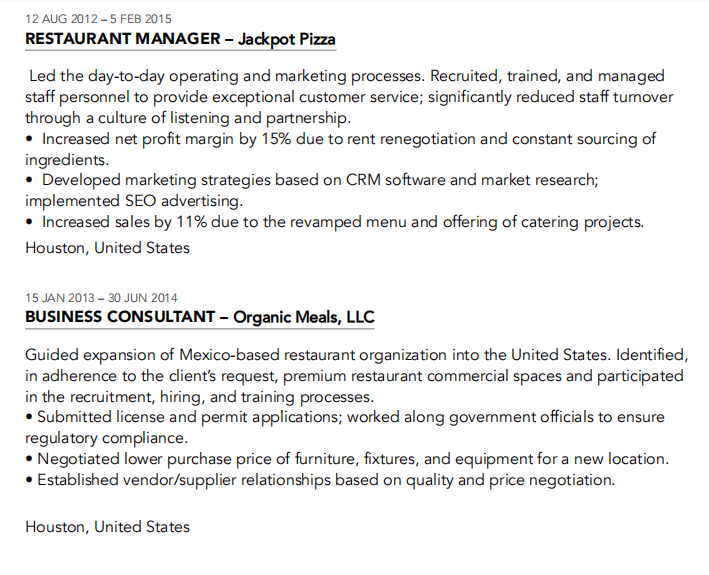Click 'through a culture of listening and partnership'
Image resolution: width=709 pixels, height=575 pixels.
pyautogui.click(x=188, y=117)
